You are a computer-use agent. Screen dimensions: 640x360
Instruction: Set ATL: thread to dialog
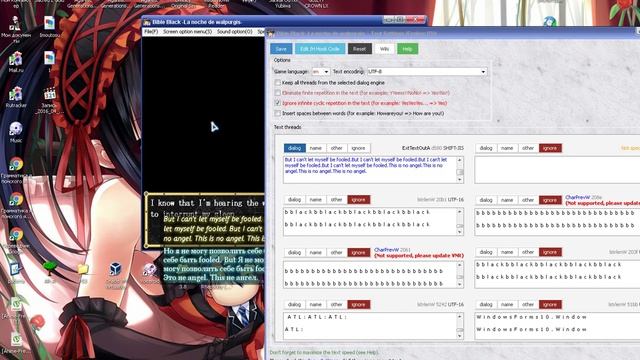(294, 304)
